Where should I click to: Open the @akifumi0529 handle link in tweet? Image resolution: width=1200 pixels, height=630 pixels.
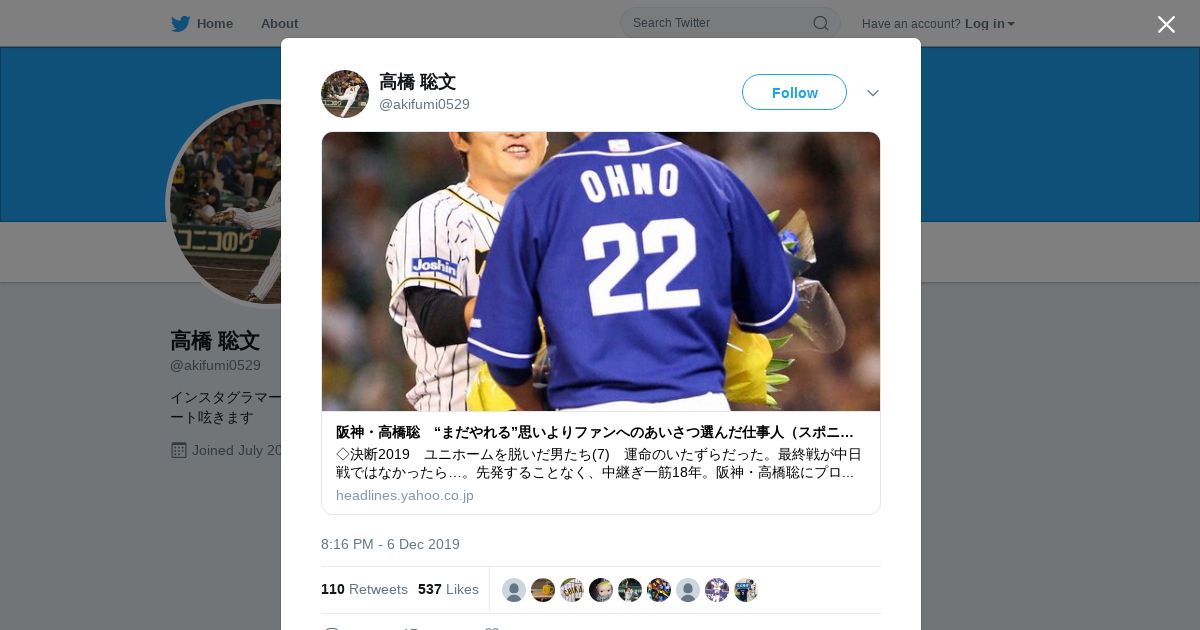[x=424, y=104]
